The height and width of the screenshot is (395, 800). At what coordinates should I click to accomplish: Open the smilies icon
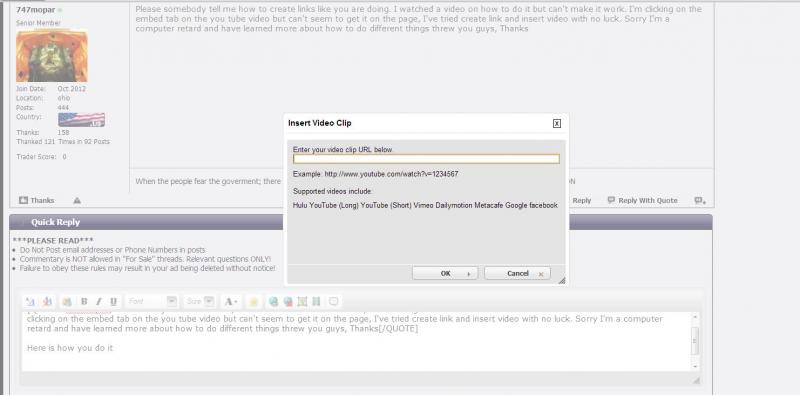[254, 302]
